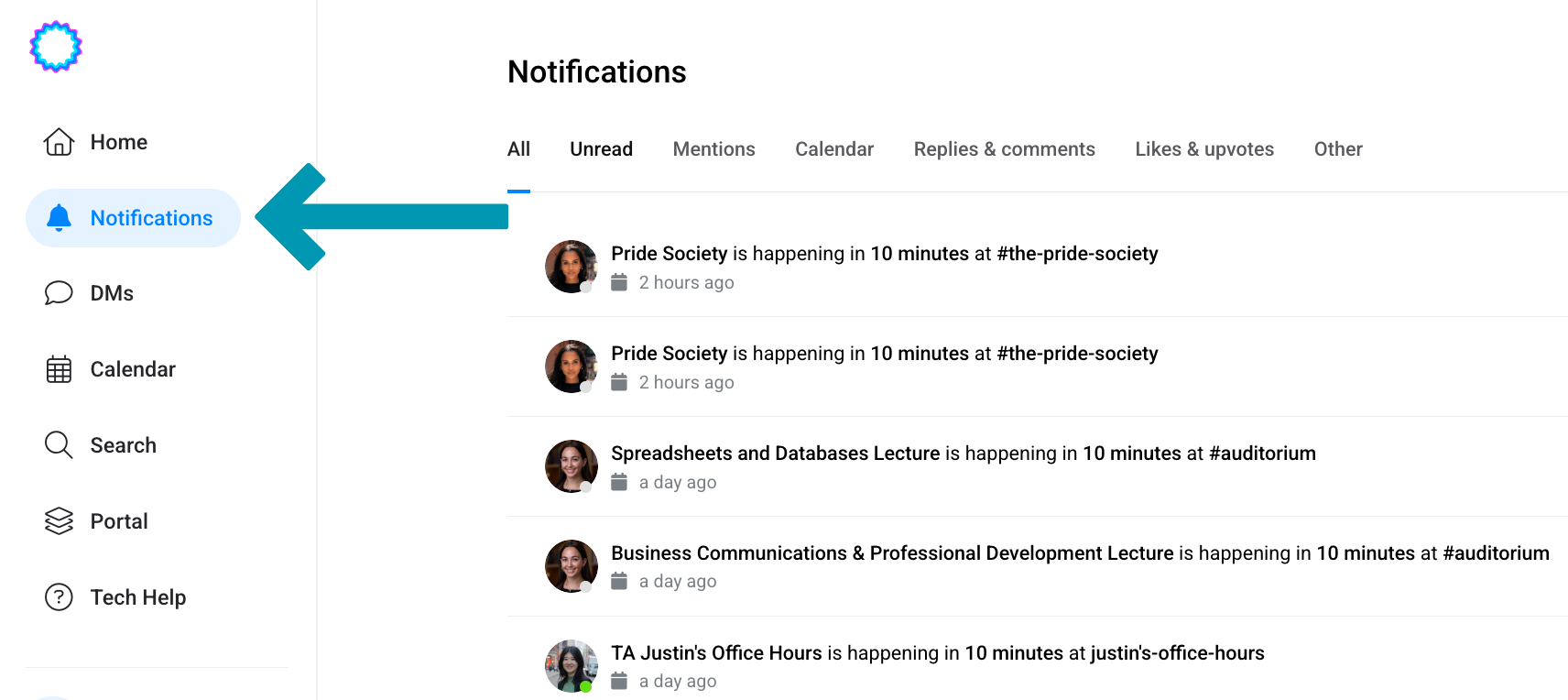Screen dimensions: 1568x700
Task: Select the All notifications tab
Action: (518, 149)
